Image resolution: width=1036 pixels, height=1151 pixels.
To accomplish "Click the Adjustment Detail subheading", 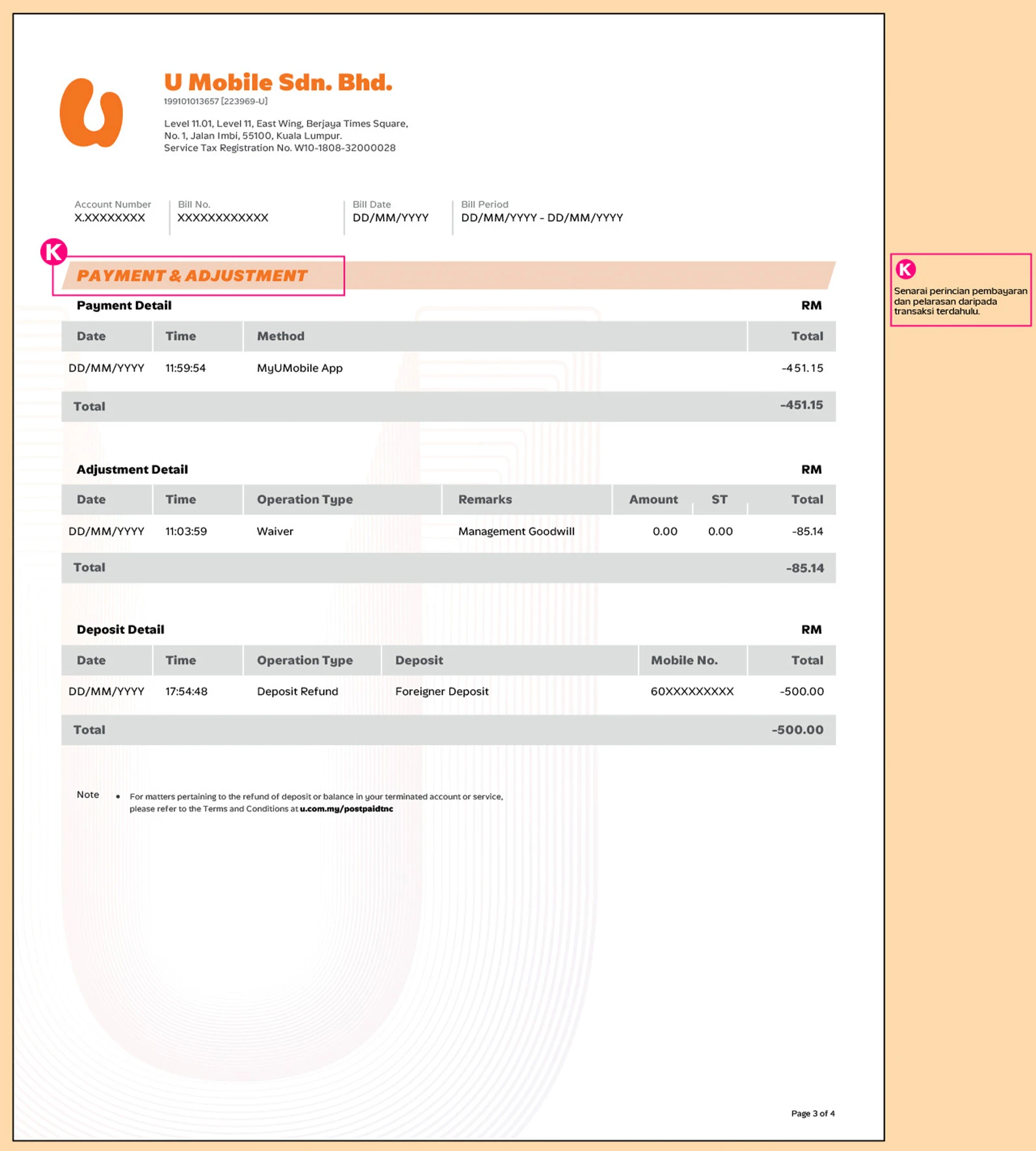I will pyautogui.click(x=132, y=470).
